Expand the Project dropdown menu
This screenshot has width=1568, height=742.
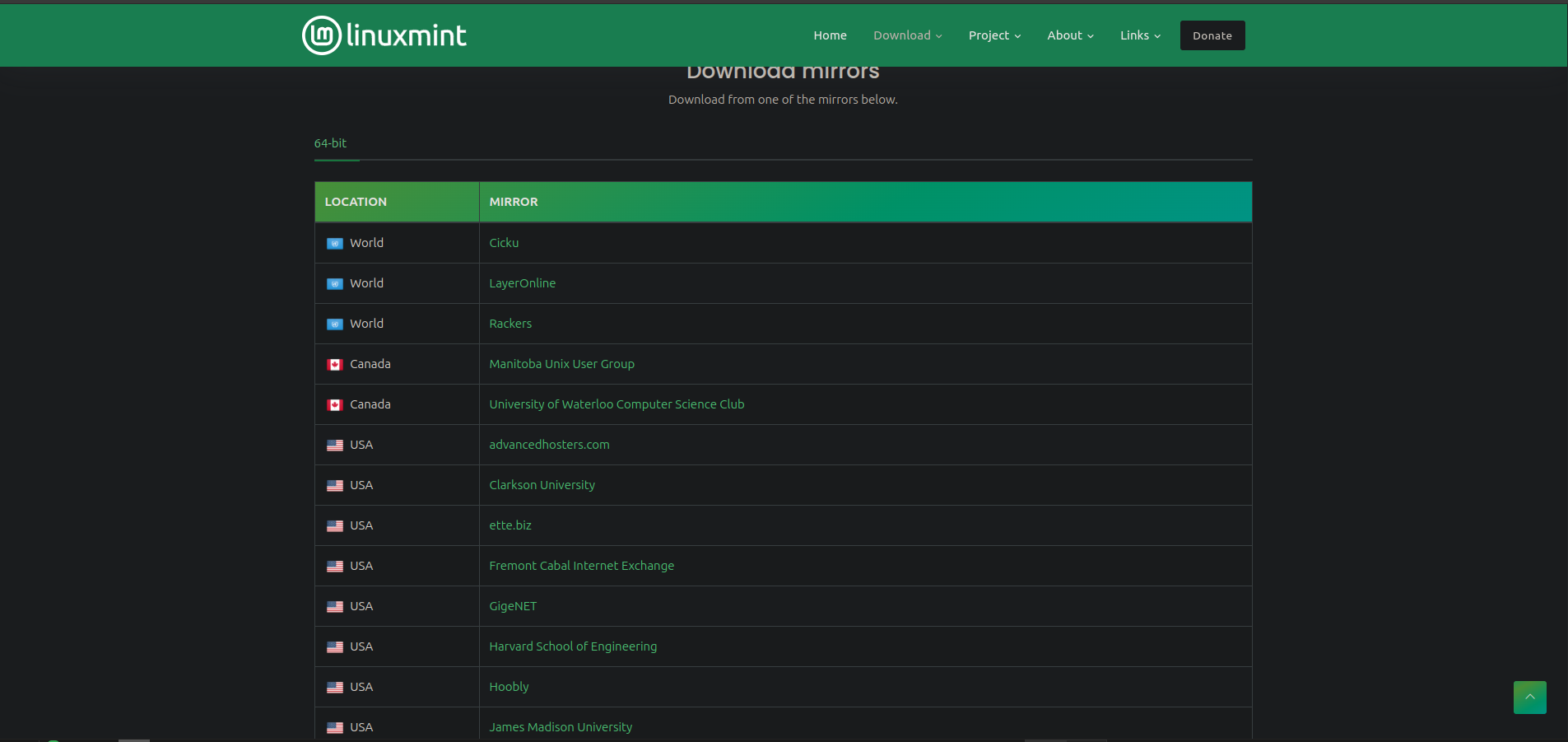coord(994,35)
